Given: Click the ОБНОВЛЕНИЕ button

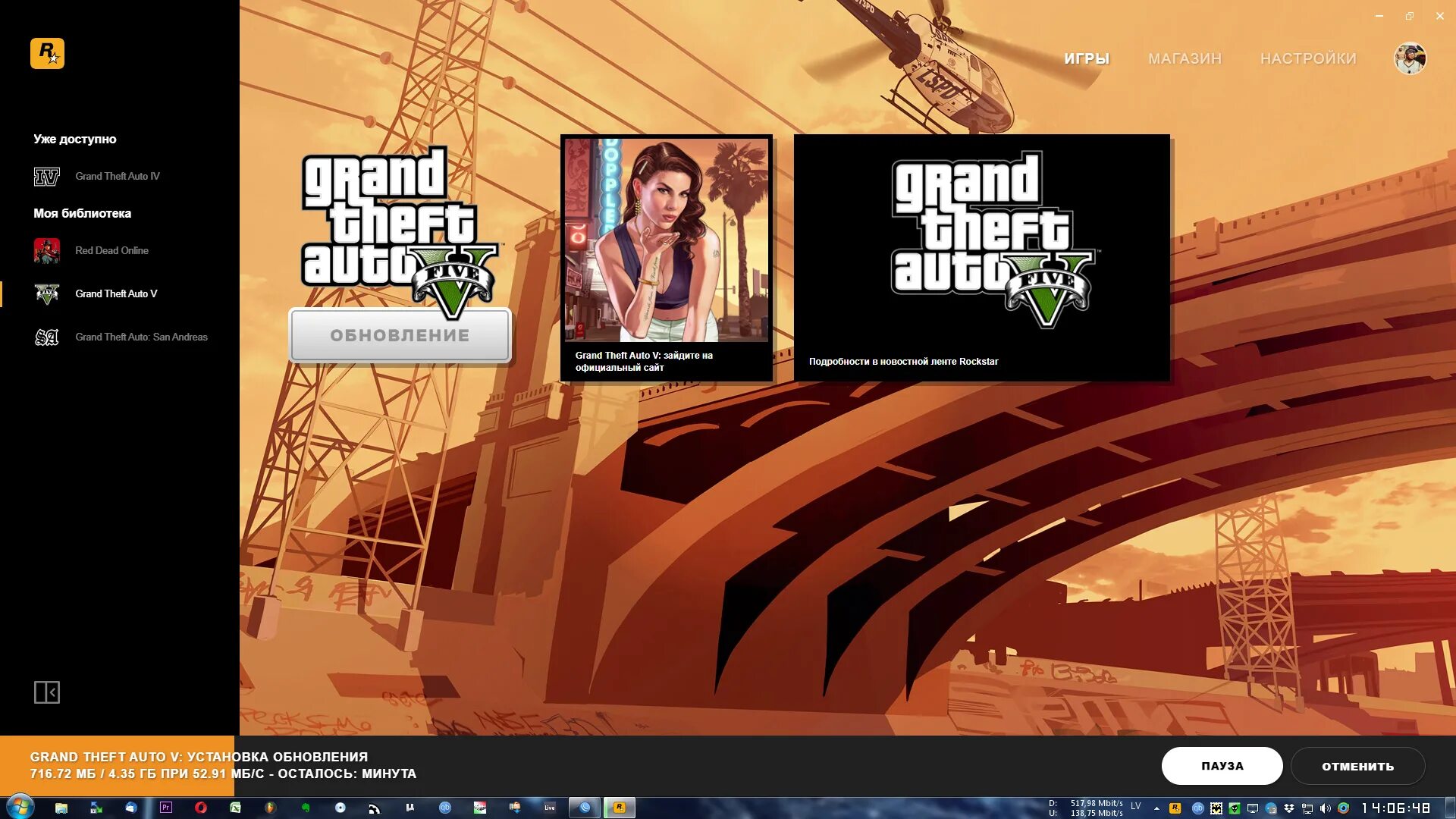Looking at the screenshot, I should click(400, 335).
